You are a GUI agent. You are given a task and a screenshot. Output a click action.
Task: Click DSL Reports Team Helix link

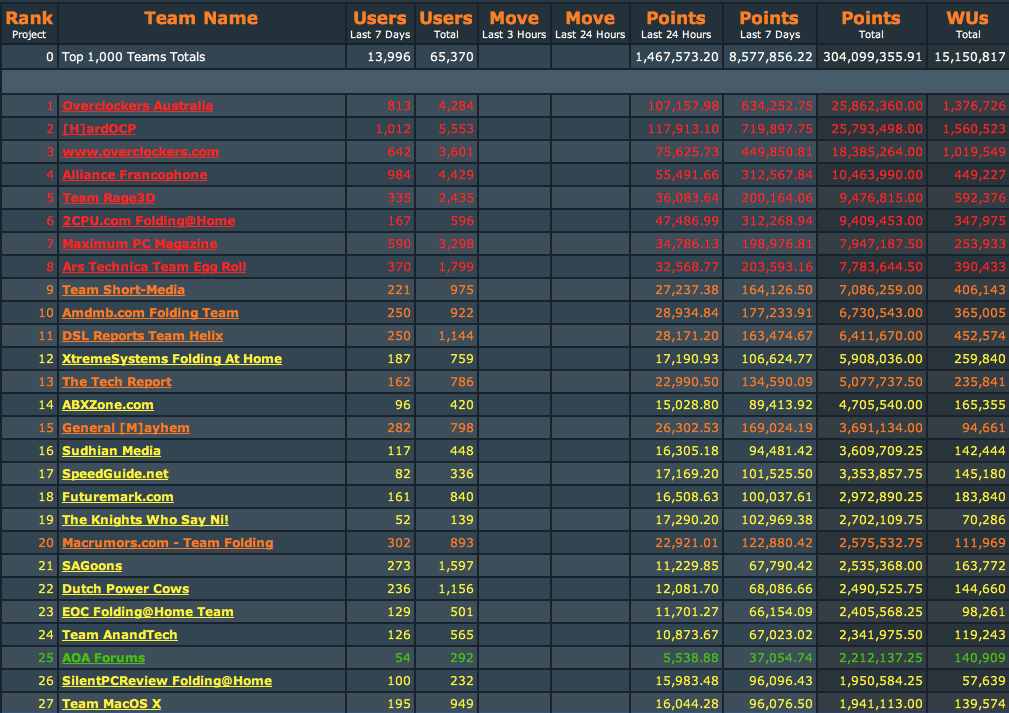(143, 336)
